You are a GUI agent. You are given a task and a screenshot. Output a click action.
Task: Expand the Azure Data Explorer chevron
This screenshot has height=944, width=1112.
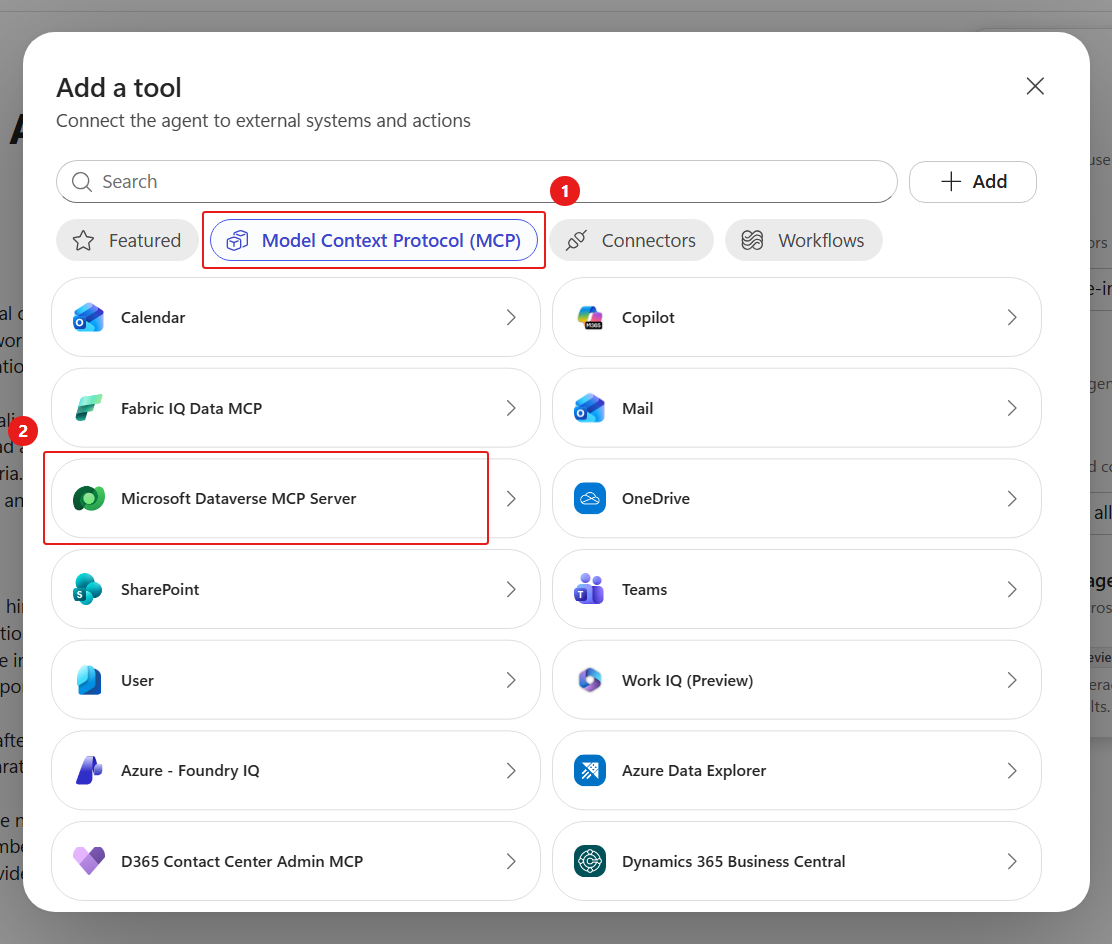coord(1012,770)
